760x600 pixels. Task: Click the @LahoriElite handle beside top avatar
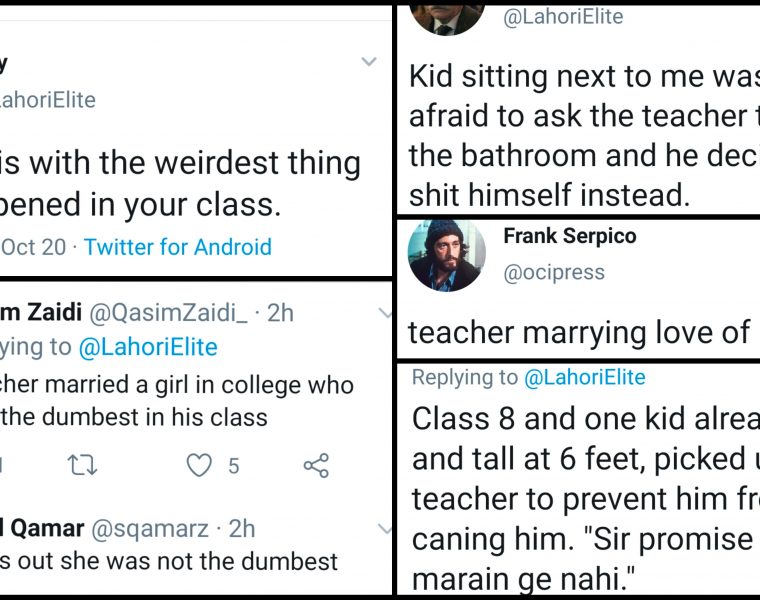coord(563,16)
